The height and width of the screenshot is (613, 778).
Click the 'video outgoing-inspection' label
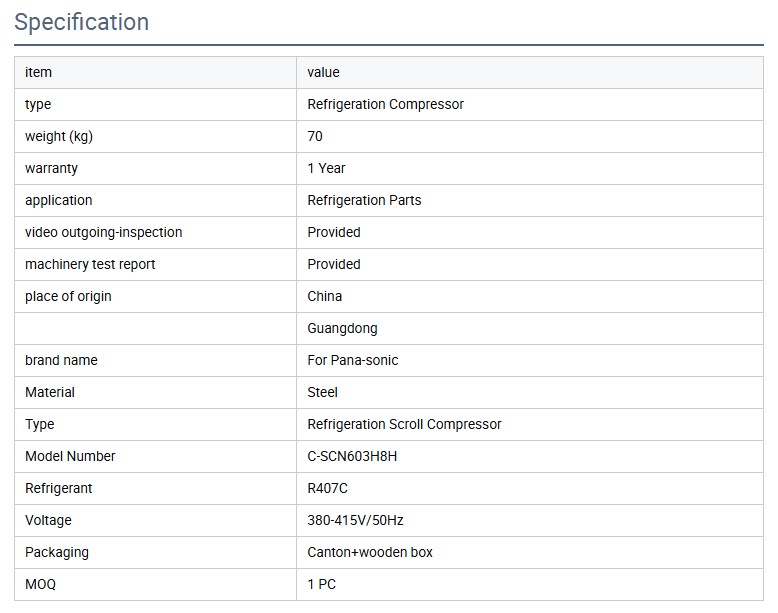pos(104,232)
